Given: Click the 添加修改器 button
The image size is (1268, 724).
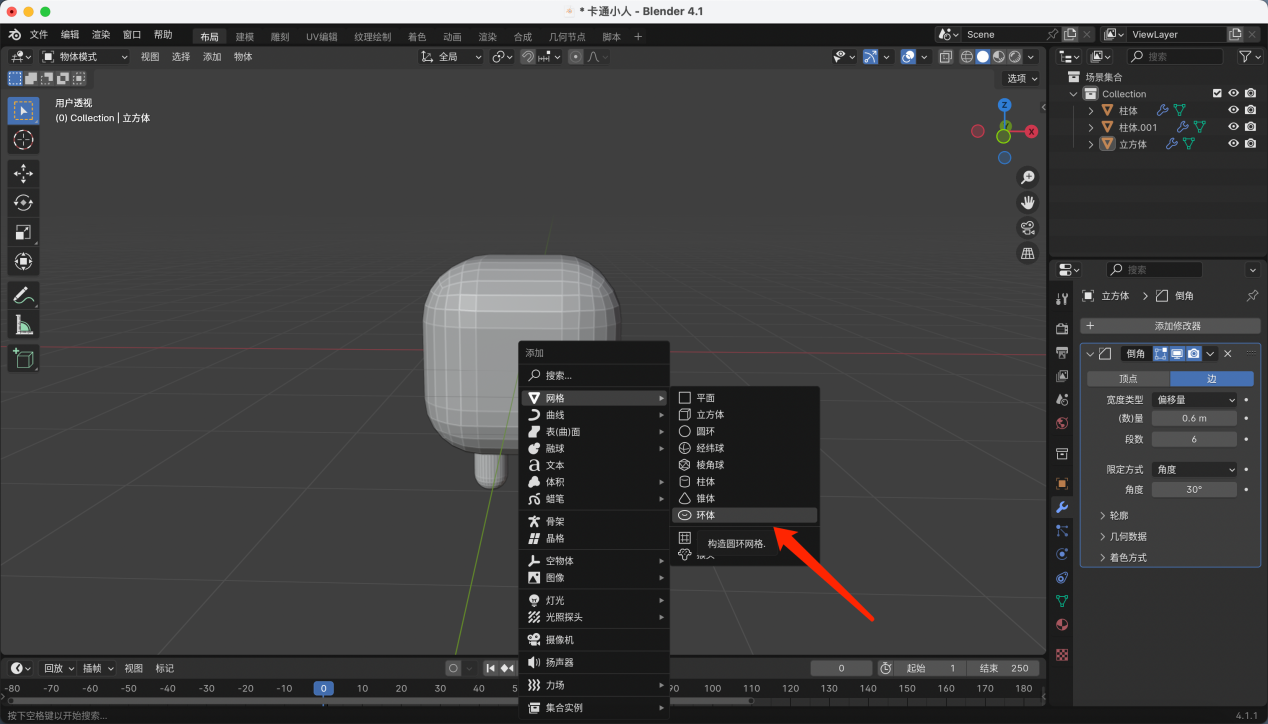Looking at the screenshot, I should [1170, 326].
